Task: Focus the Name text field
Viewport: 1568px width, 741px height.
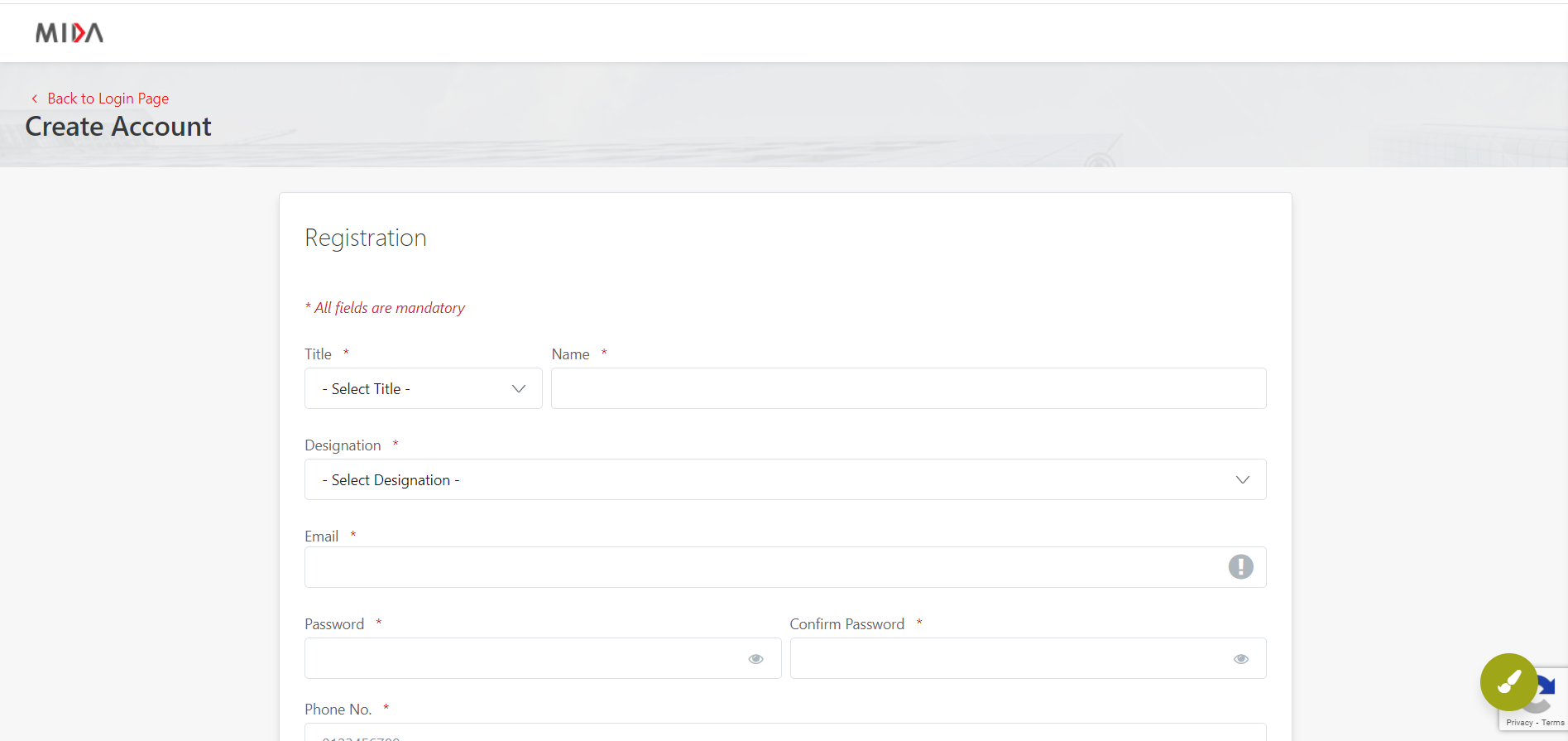Action: pyautogui.click(x=908, y=388)
